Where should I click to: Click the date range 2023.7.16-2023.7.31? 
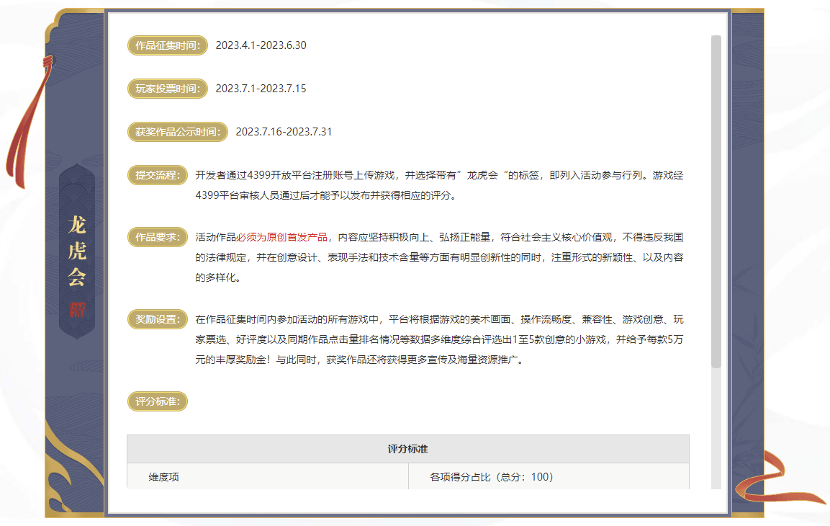284,132
